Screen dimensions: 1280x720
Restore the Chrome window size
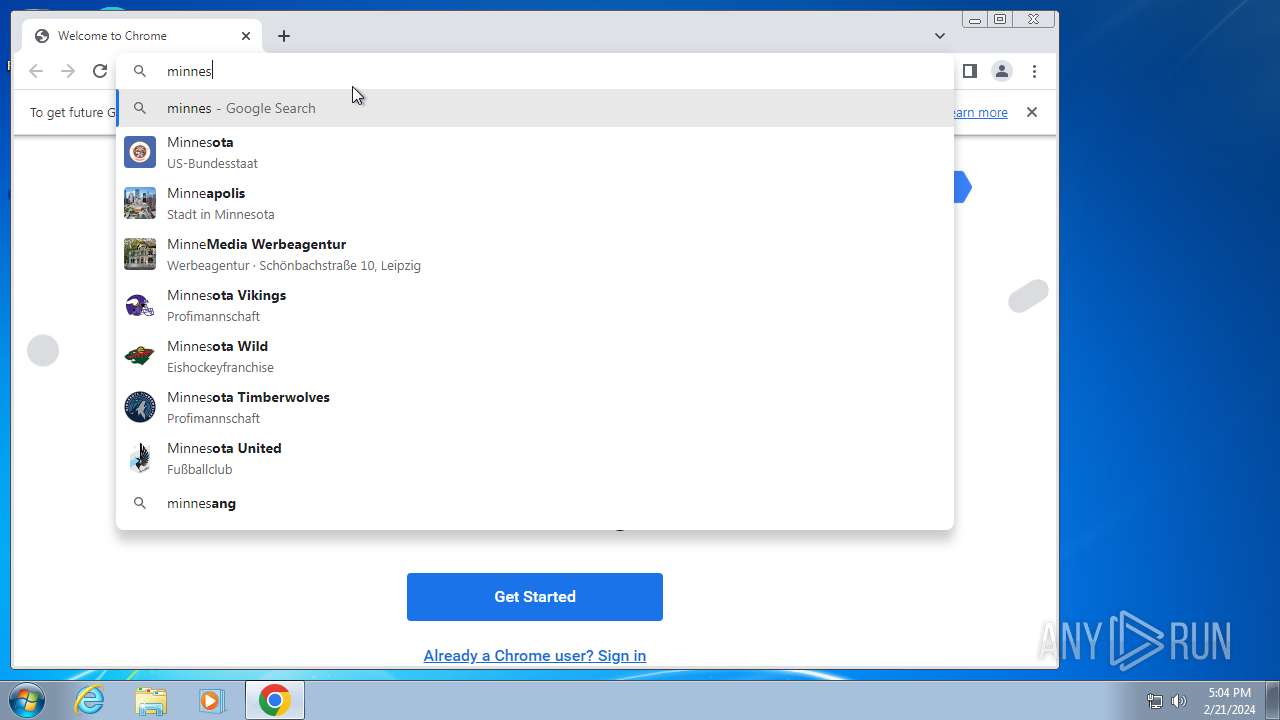pyautogui.click(x=1000, y=19)
